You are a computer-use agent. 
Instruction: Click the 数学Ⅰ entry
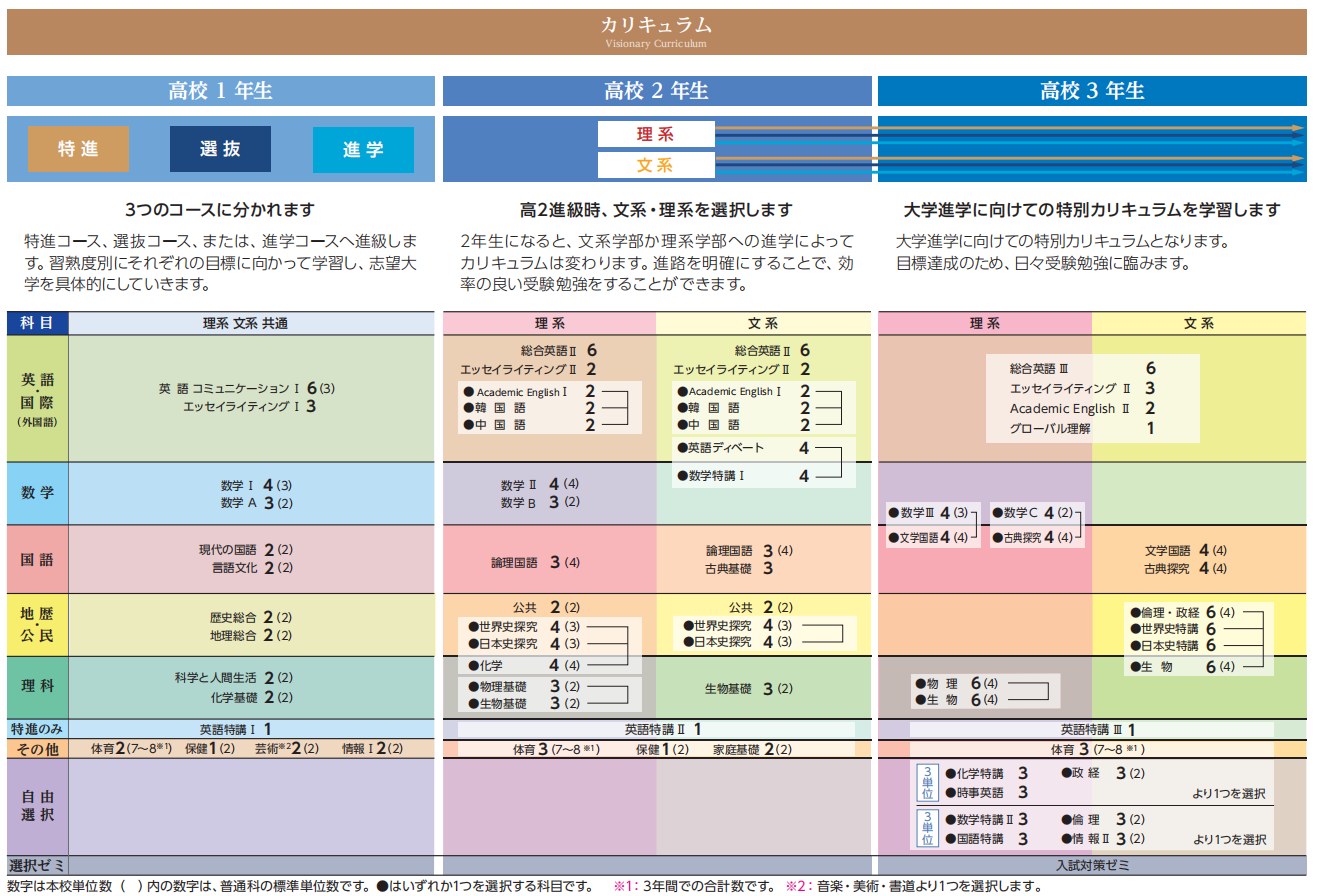point(256,485)
